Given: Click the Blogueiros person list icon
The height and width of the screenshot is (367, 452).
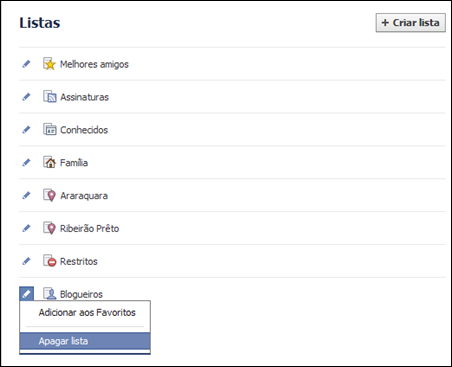Looking at the screenshot, I should [x=49, y=294].
